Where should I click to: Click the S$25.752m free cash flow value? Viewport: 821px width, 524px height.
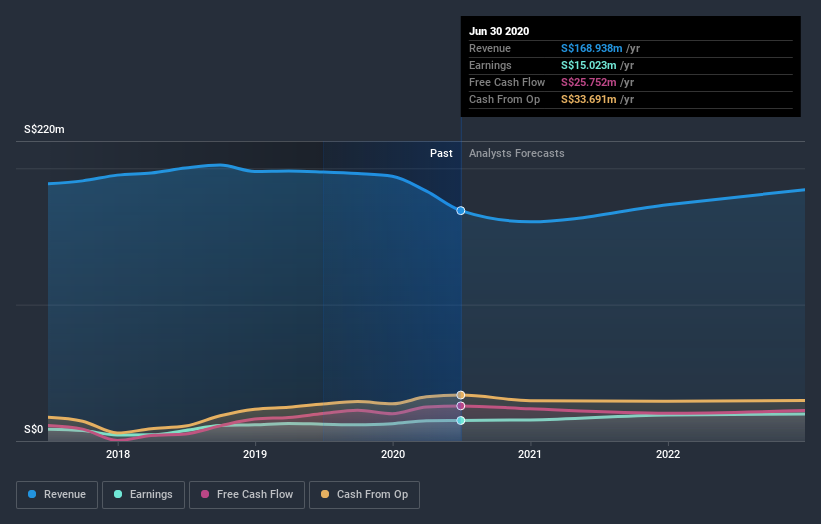(x=589, y=82)
